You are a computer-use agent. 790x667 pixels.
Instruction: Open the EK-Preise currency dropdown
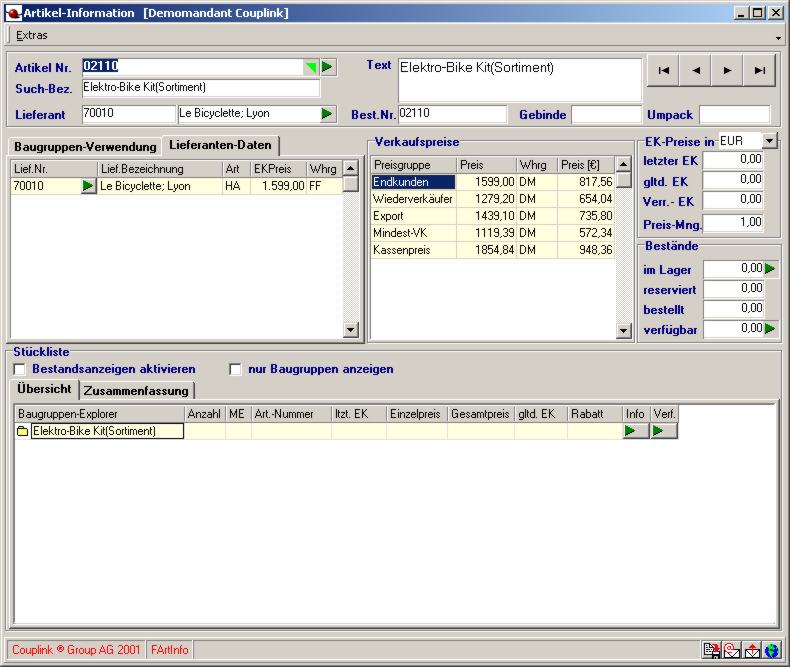point(769,141)
